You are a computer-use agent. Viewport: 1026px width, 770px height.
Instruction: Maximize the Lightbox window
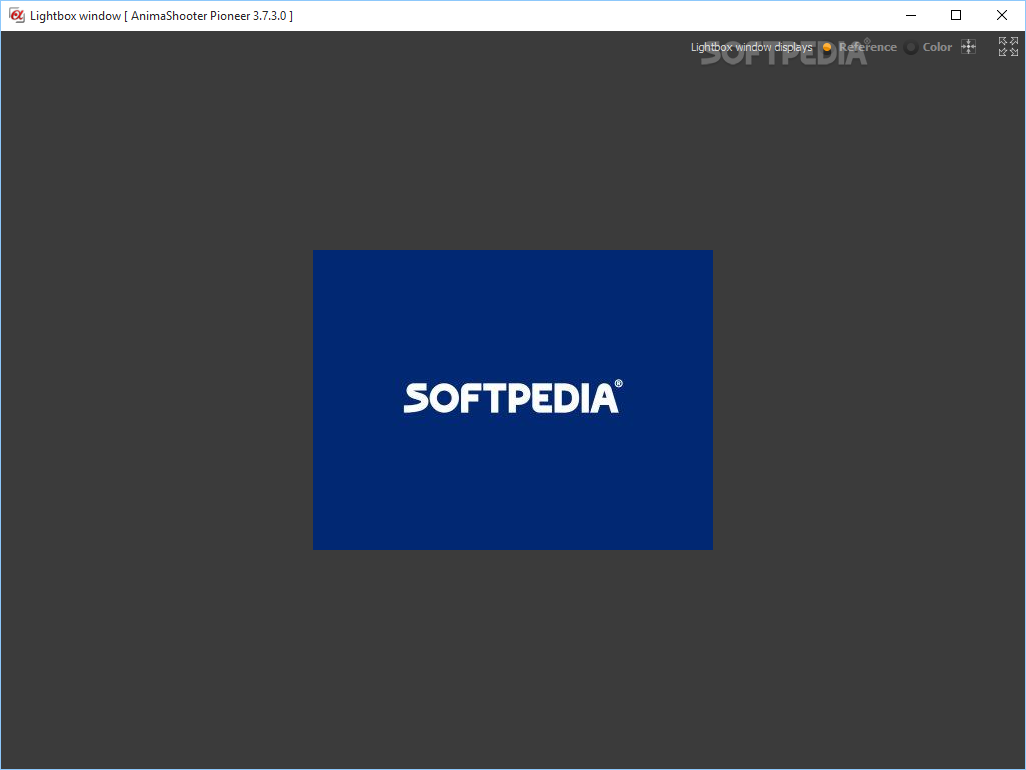(x=956, y=15)
